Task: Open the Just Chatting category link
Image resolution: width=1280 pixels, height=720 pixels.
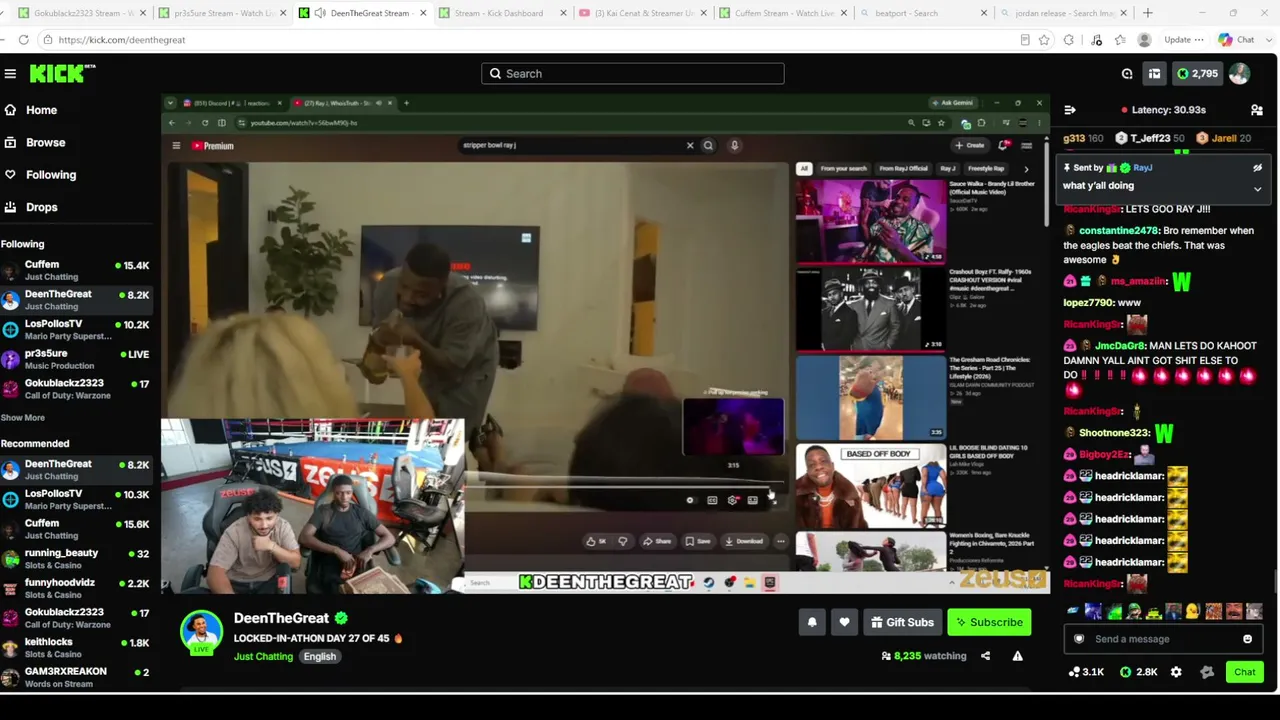Action: 263,656
